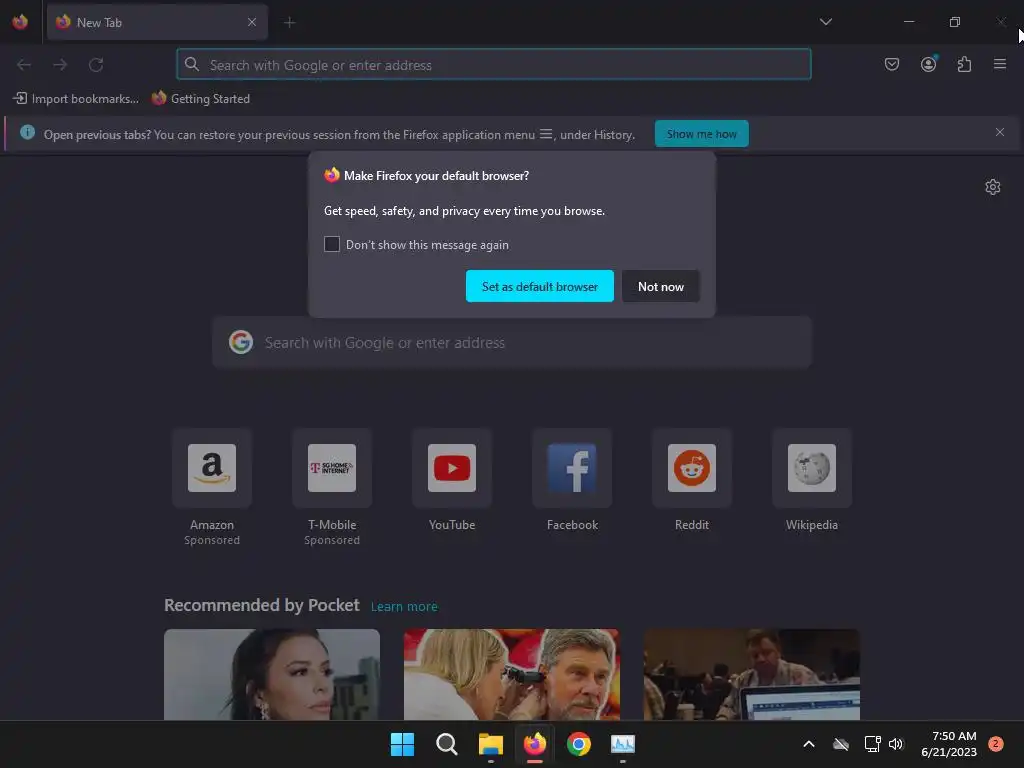Reload the current page
1024x768 pixels.
[96, 65]
